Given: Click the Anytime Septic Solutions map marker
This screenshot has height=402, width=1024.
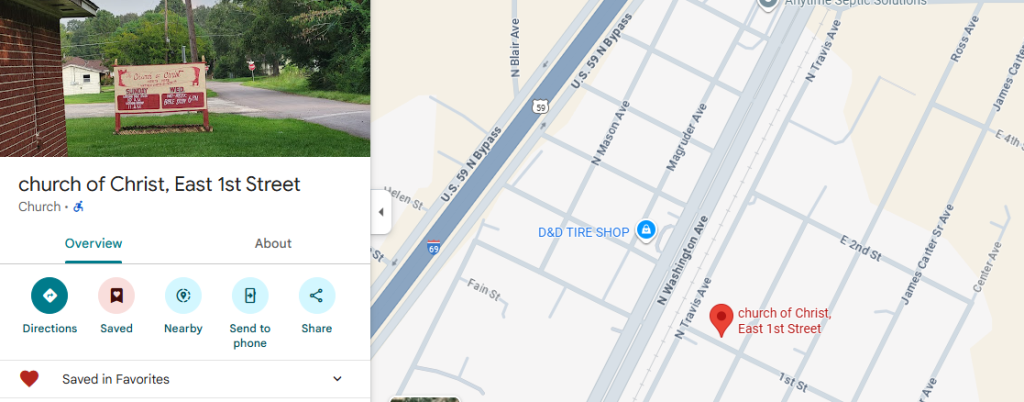Looking at the screenshot, I should 768,3.
